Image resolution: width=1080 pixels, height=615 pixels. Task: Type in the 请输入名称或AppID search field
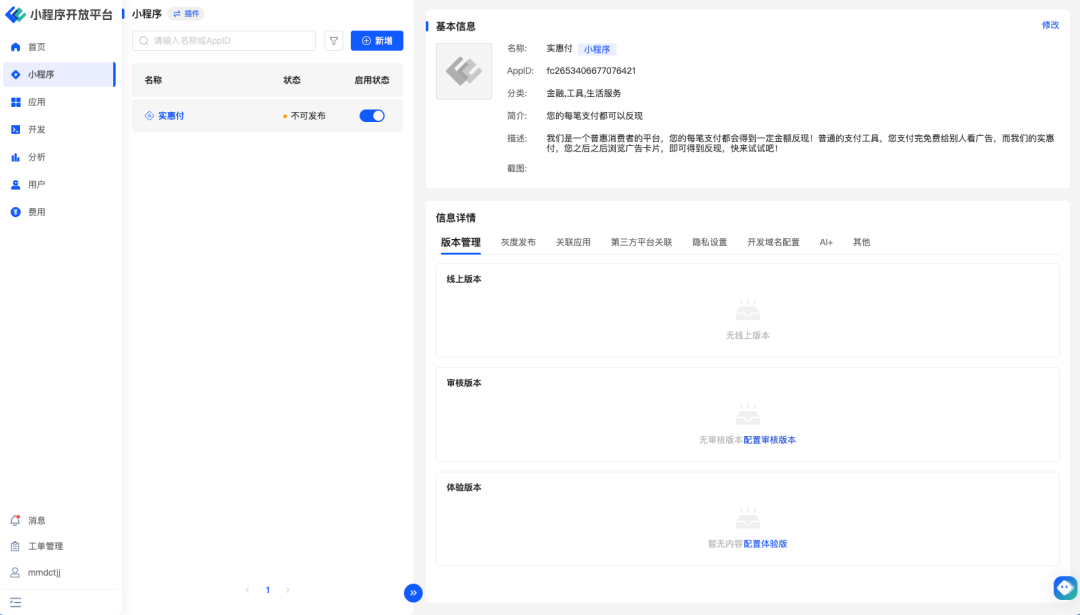coord(223,40)
